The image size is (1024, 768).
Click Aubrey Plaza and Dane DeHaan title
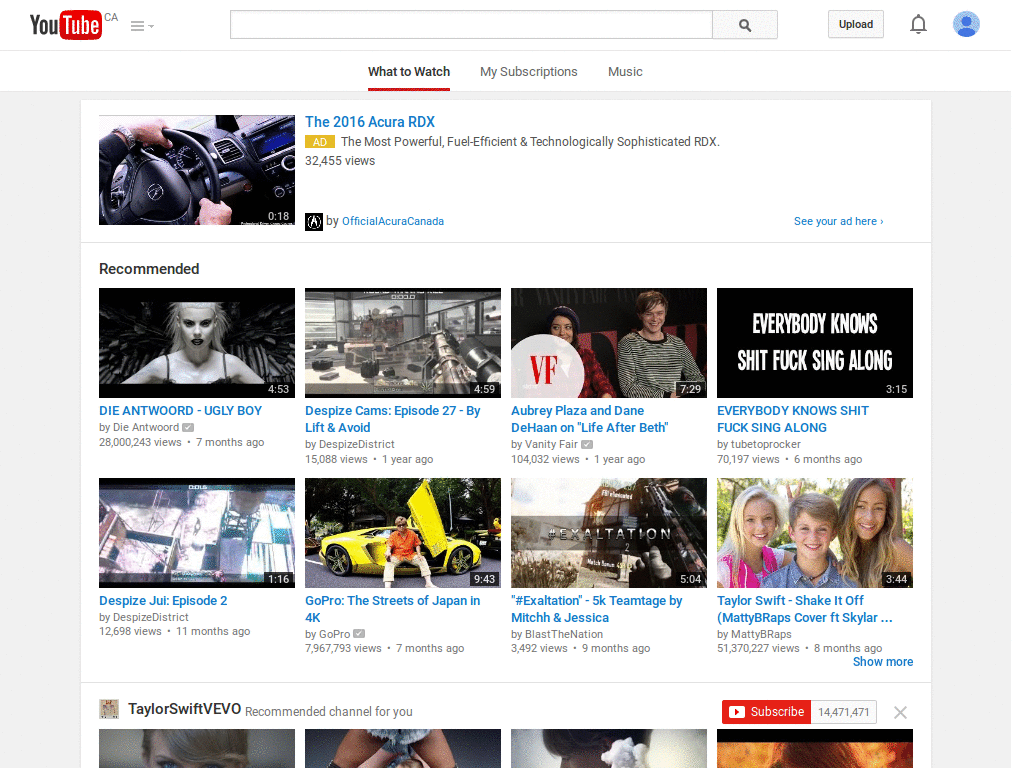click(x=590, y=419)
